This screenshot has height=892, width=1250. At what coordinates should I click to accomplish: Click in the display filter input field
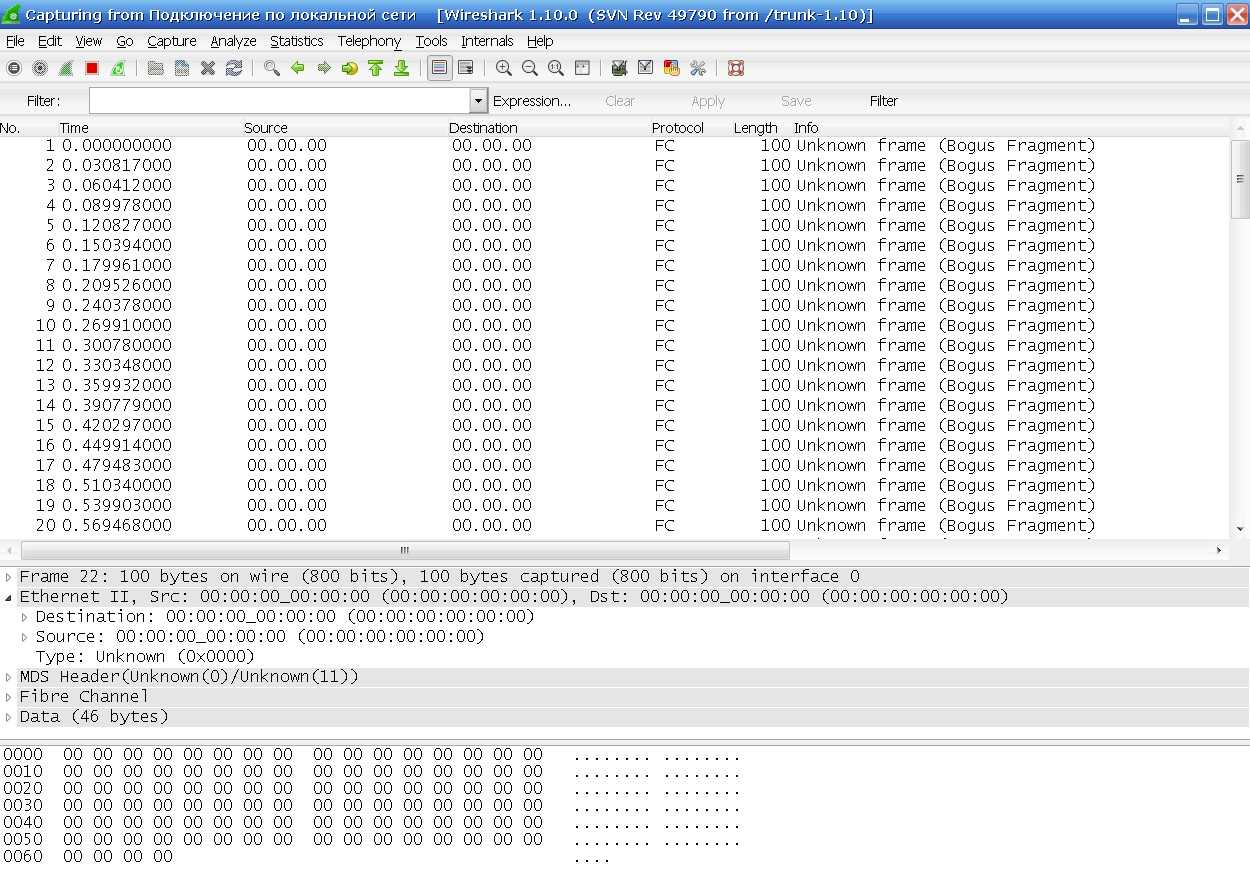click(x=279, y=101)
